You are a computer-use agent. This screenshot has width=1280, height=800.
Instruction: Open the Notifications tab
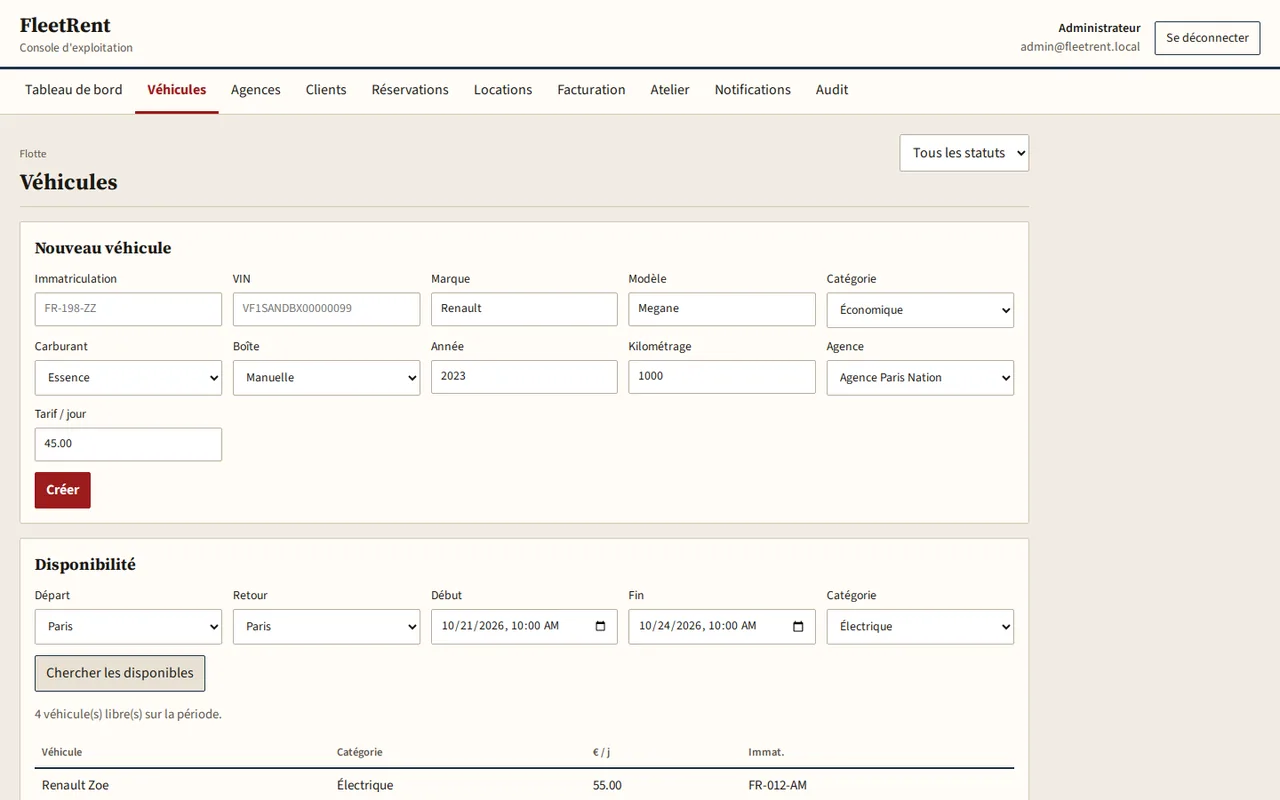tap(753, 90)
